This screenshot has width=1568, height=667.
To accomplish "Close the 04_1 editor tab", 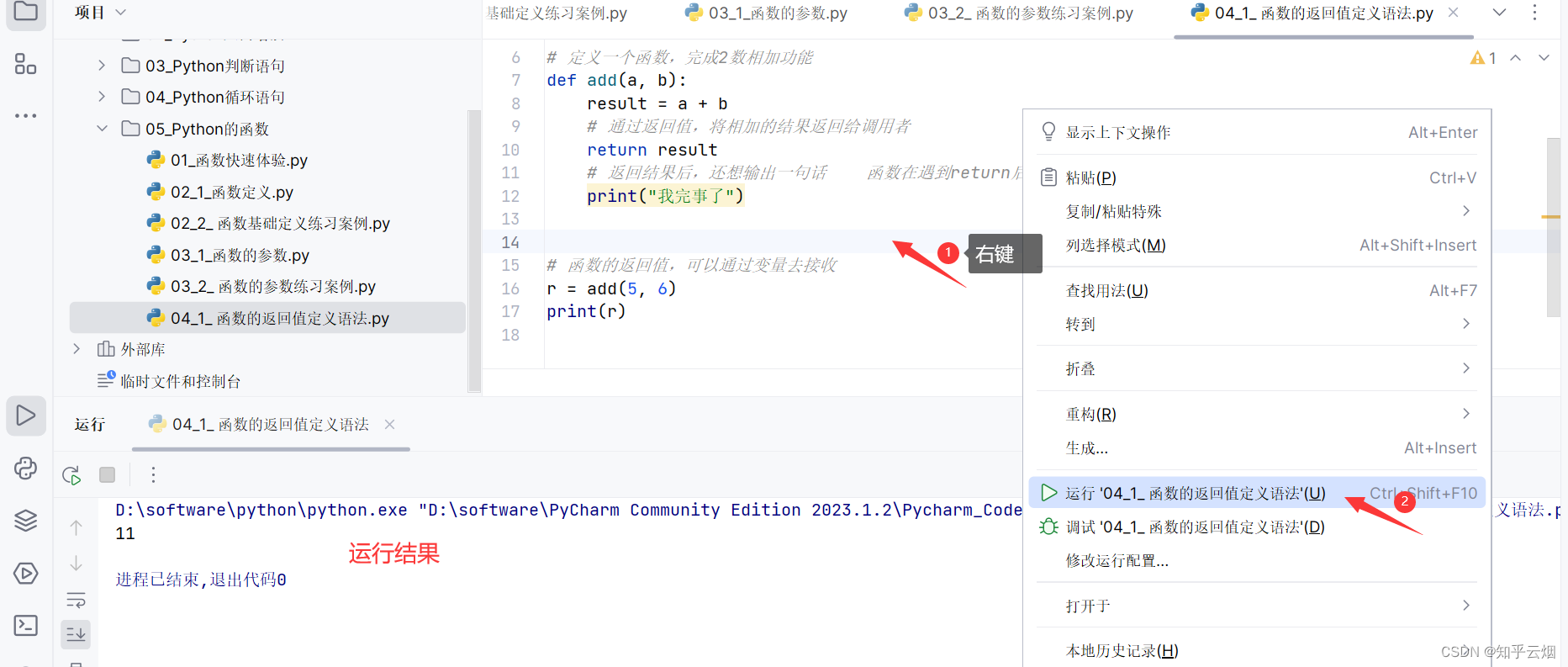I will point(1453,13).
